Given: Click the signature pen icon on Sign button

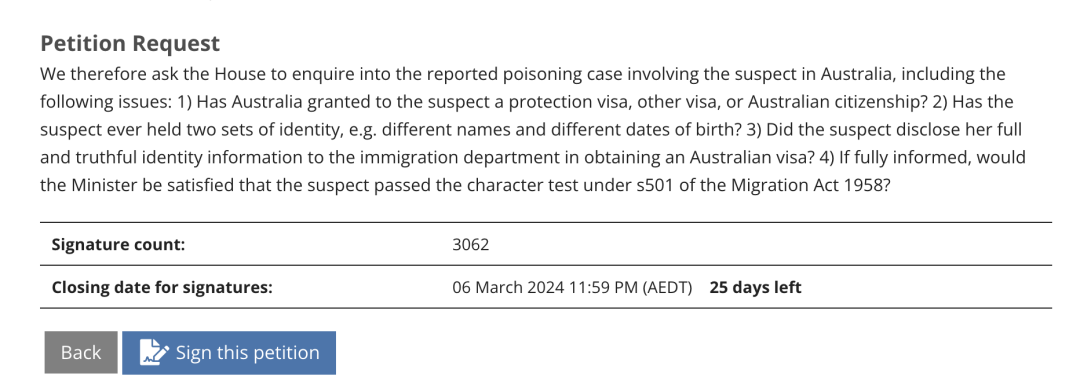Looking at the screenshot, I should click(x=154, y=353).
